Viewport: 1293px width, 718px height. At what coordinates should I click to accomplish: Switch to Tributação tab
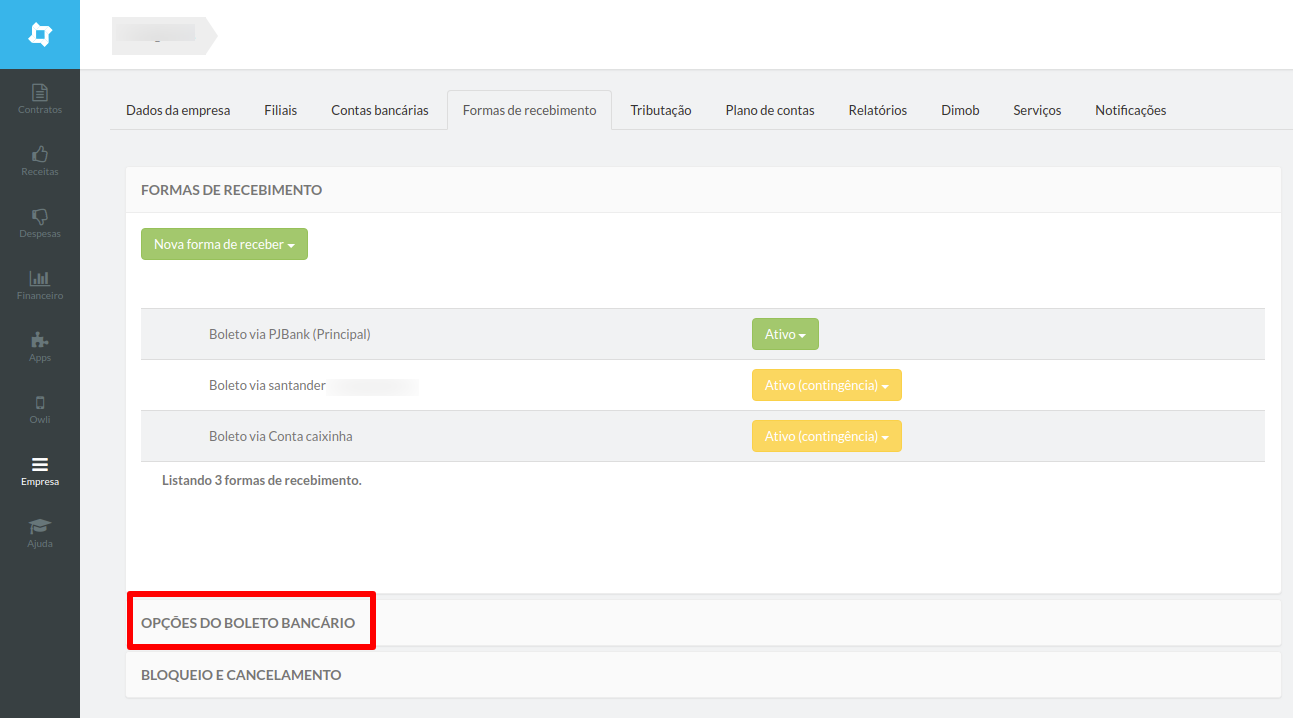click(x=661, y=110)
